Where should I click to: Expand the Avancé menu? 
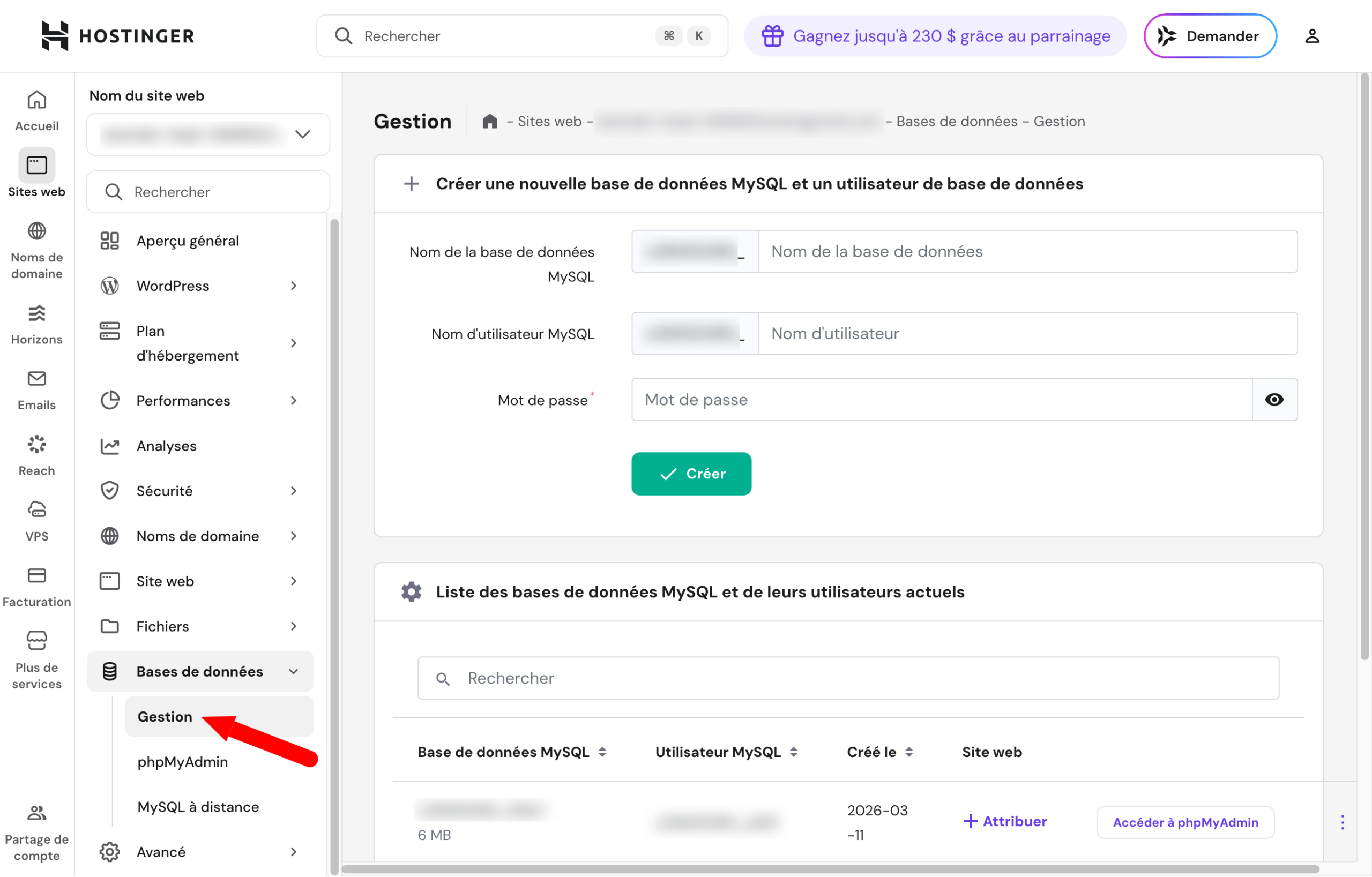(x=200, y=851)
